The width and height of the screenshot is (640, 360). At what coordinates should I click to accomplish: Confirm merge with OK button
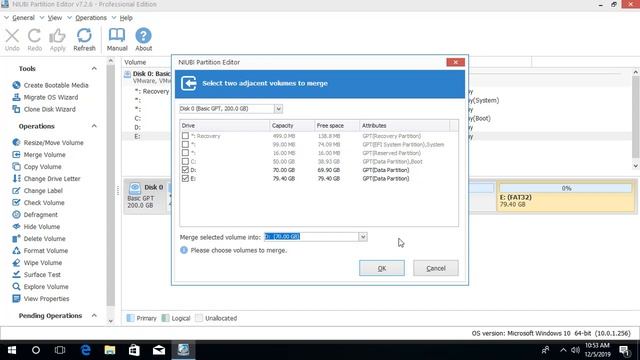[382, 268]
